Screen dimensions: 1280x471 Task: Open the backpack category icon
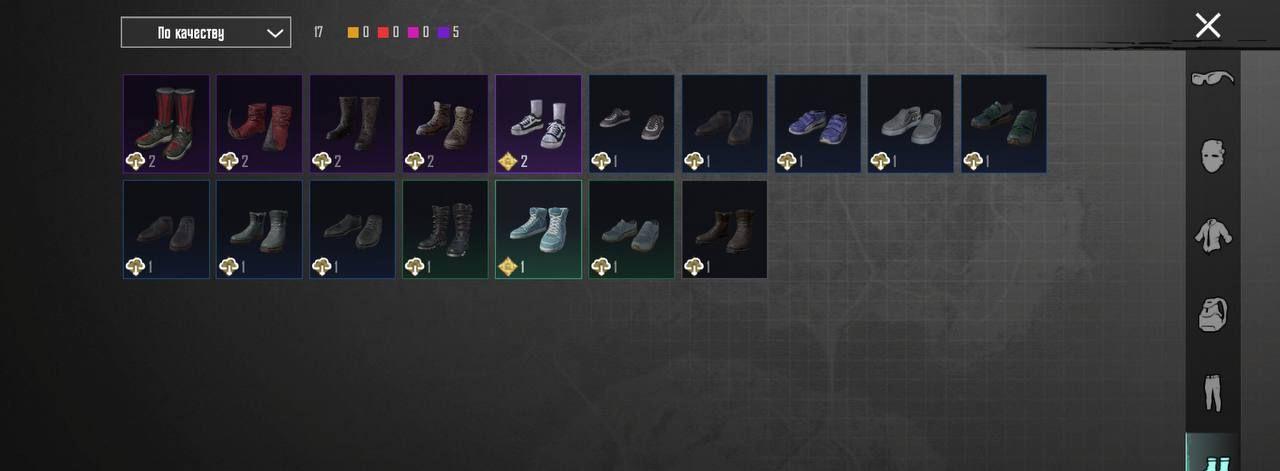tap(1212, 314)
